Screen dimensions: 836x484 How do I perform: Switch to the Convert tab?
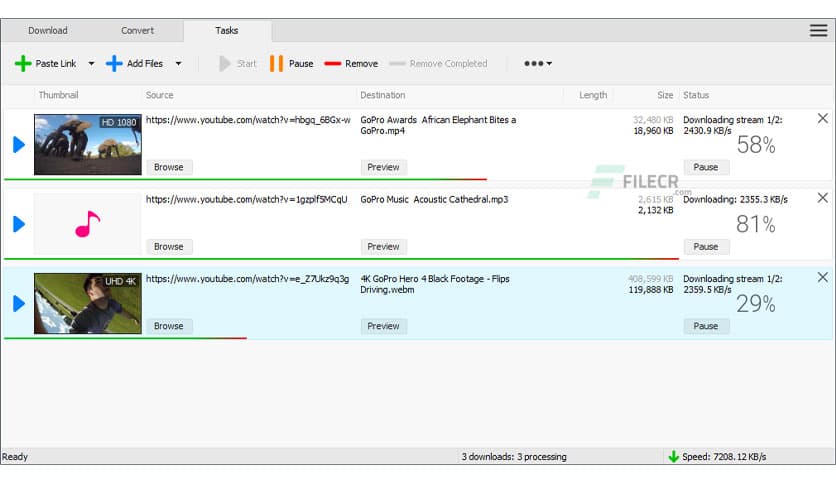pos(137,30)
